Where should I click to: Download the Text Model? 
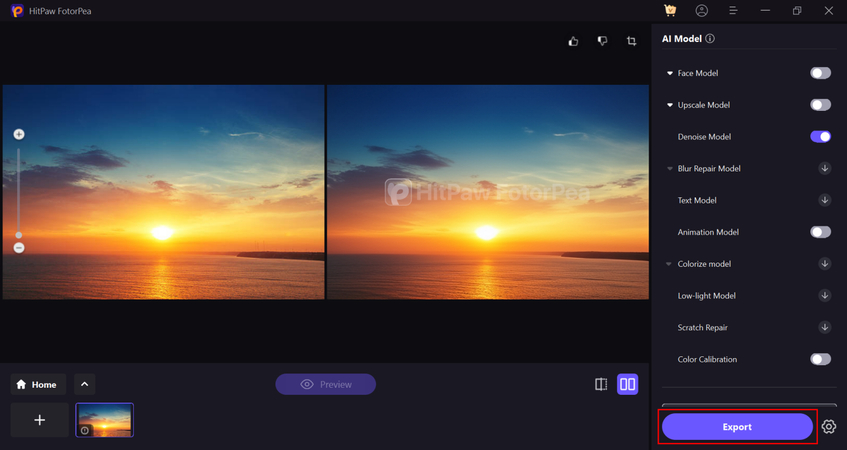(x=824, y=200)
